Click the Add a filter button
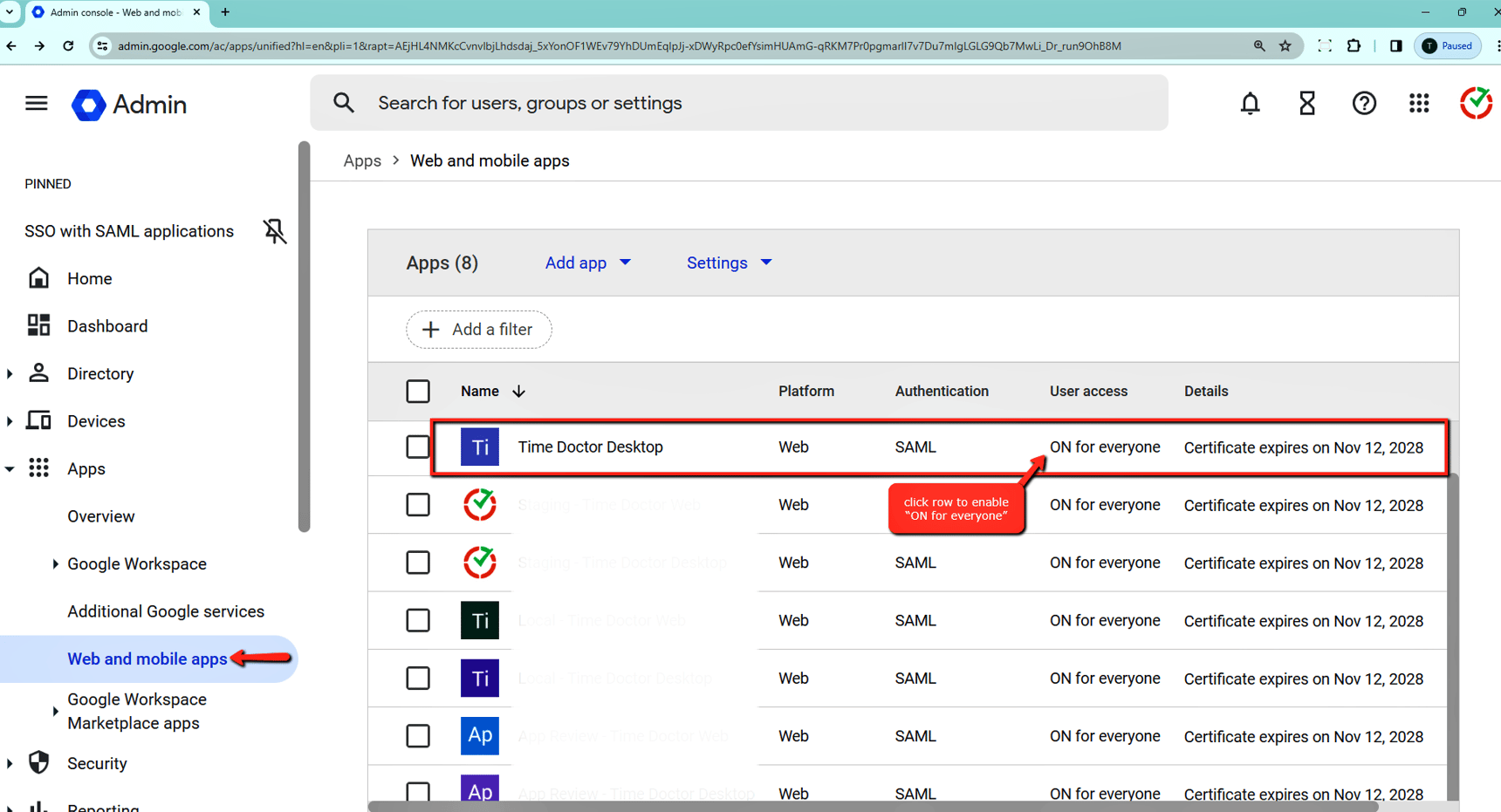 (478, 329)
